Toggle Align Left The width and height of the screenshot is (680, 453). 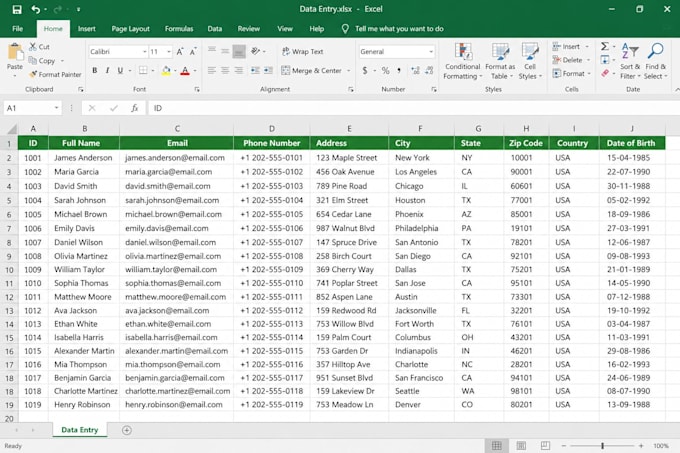(x=212, y=70)
